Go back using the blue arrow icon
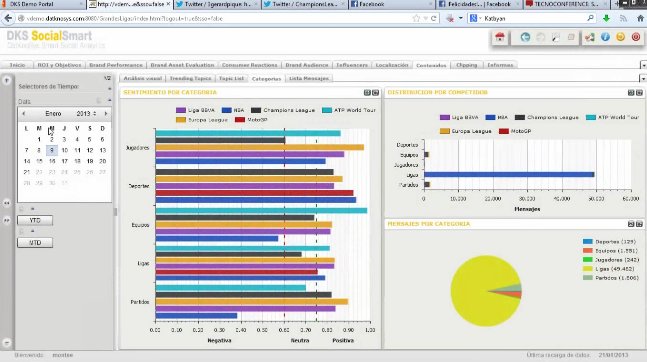Image resolution: width=647 pixels, height=362 pixels. tap(525, 37)
